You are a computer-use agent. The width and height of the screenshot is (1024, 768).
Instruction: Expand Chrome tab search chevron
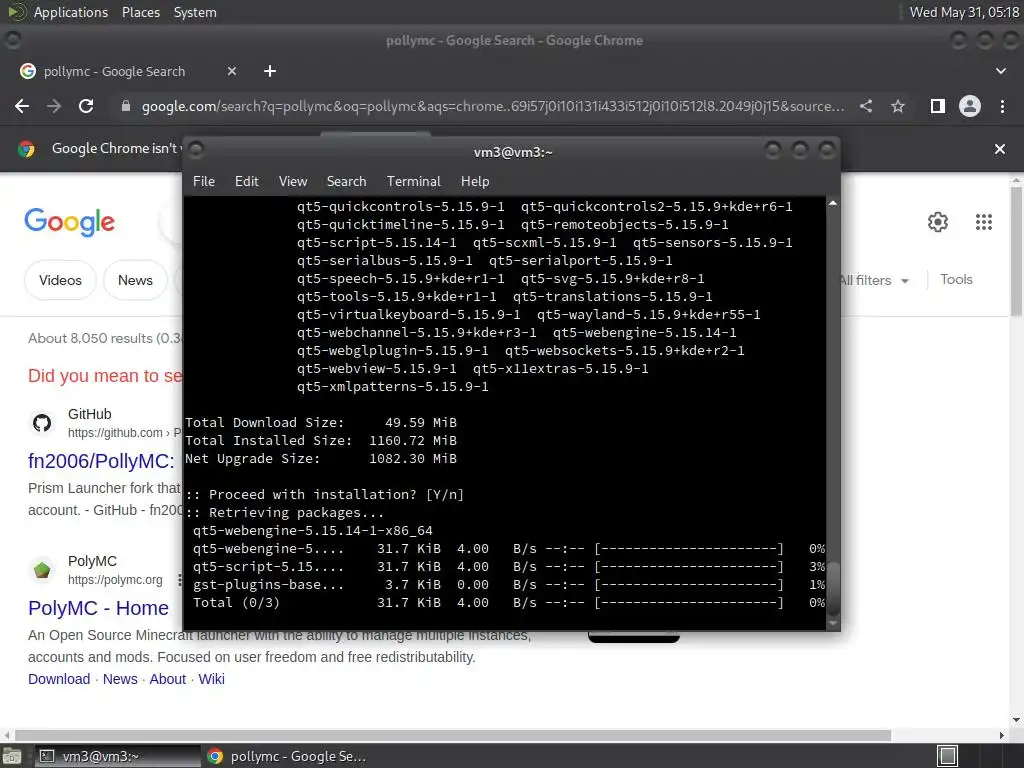pyautogui.click(x=1000, y=71)
